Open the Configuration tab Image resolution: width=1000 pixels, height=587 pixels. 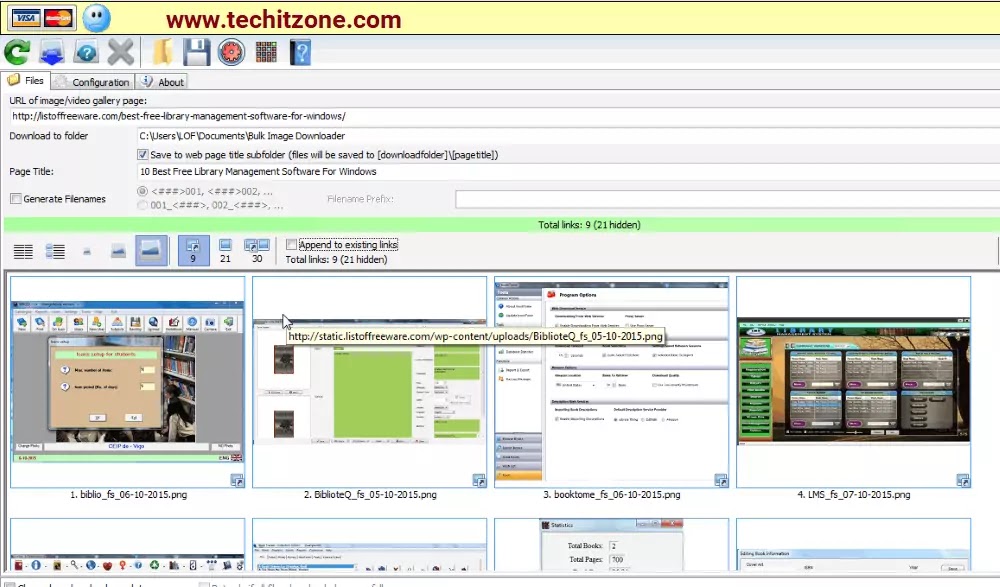pos(92,82)
